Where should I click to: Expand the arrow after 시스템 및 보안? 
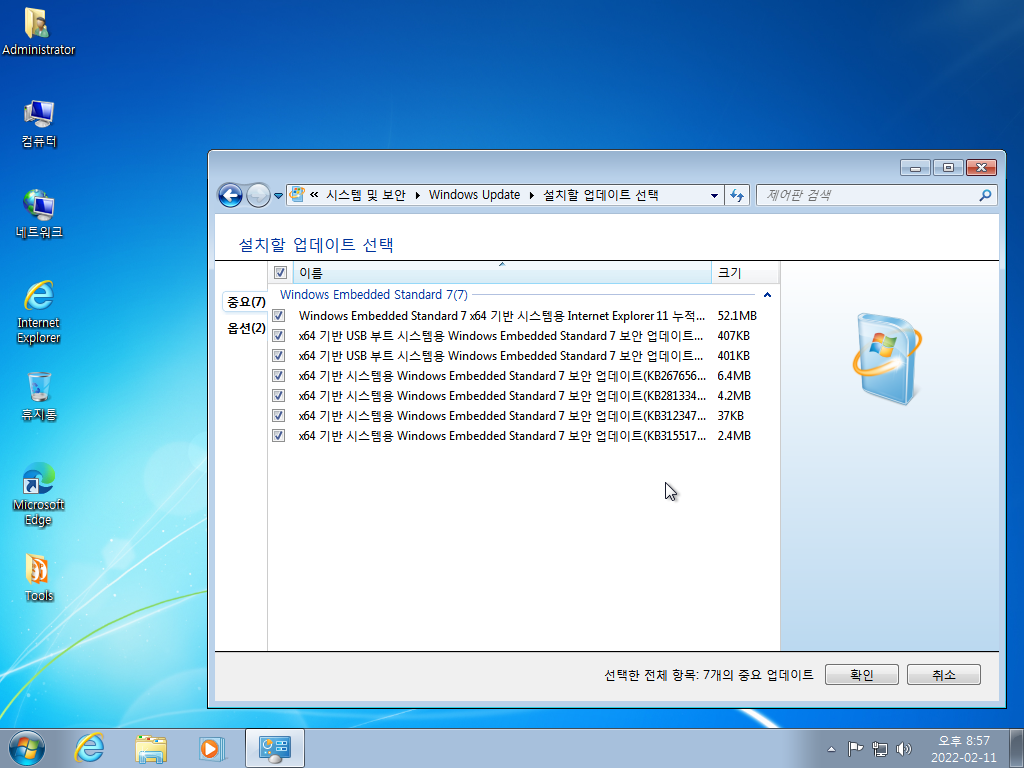point(417,195)
